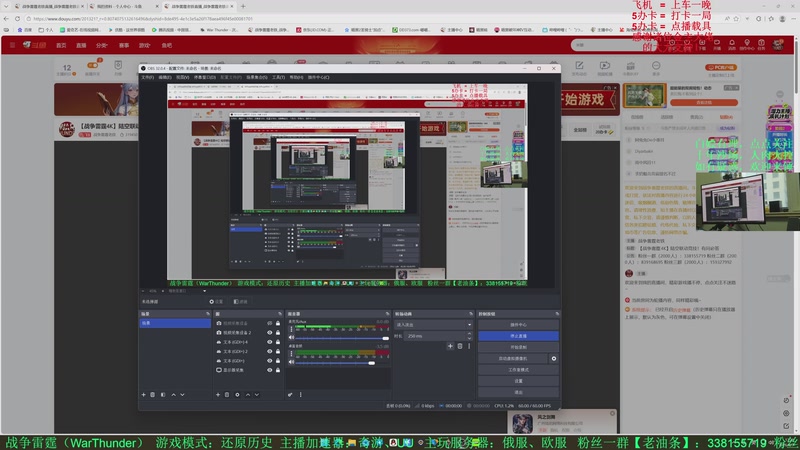The image size is (800, 450).
Task: Open audio mixer toolbar three-dot menu
Action: tap(301, 394)
